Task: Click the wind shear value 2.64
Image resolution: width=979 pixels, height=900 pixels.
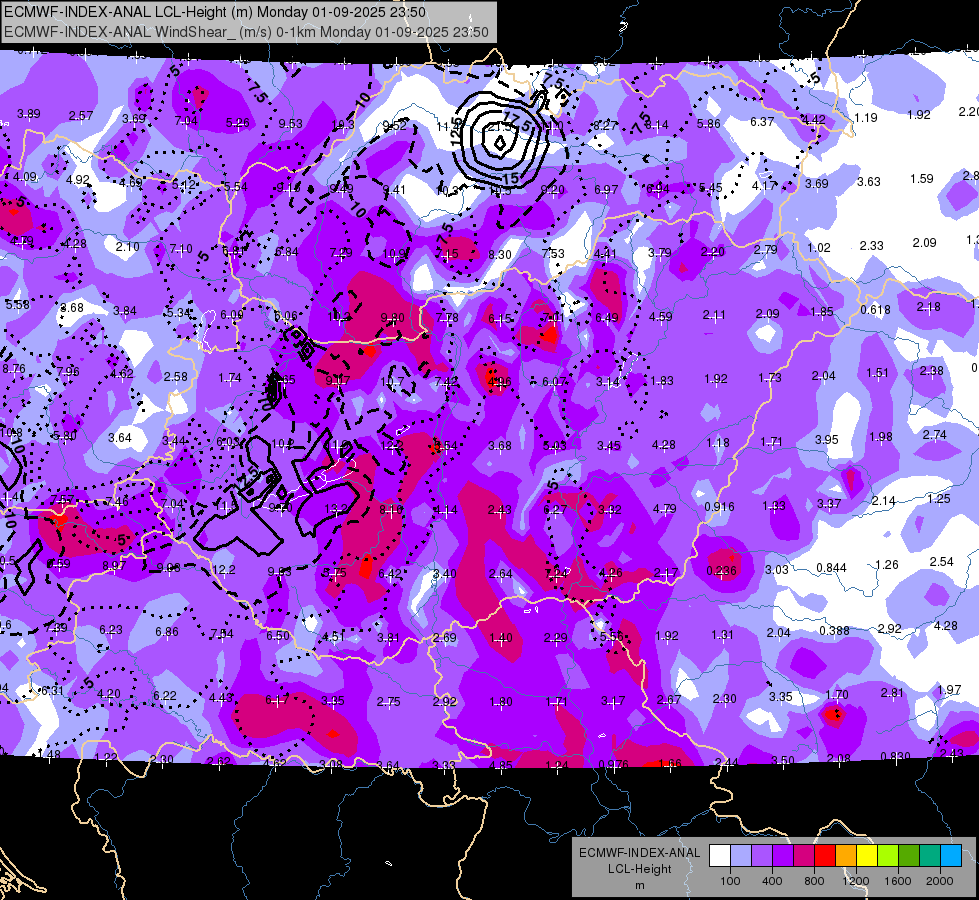Action: coord(501,573)
